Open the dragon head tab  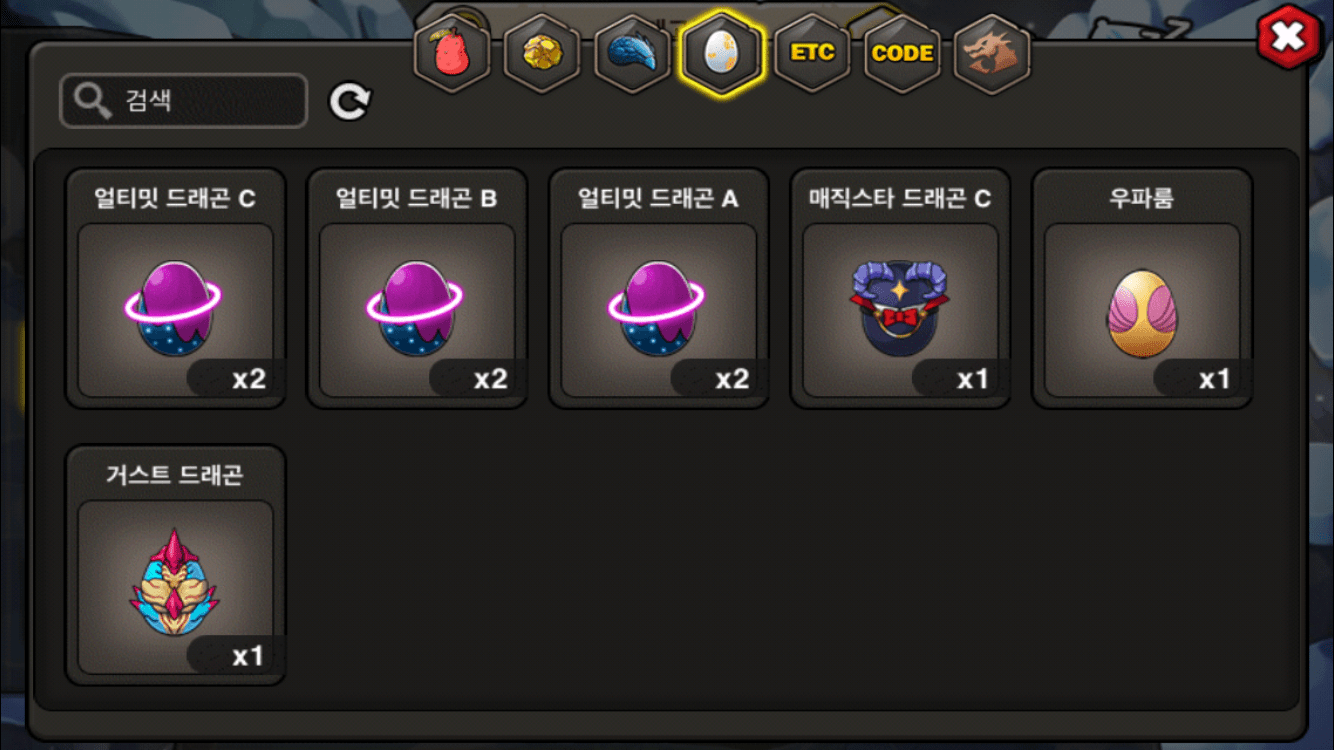[x=991, y=53]
